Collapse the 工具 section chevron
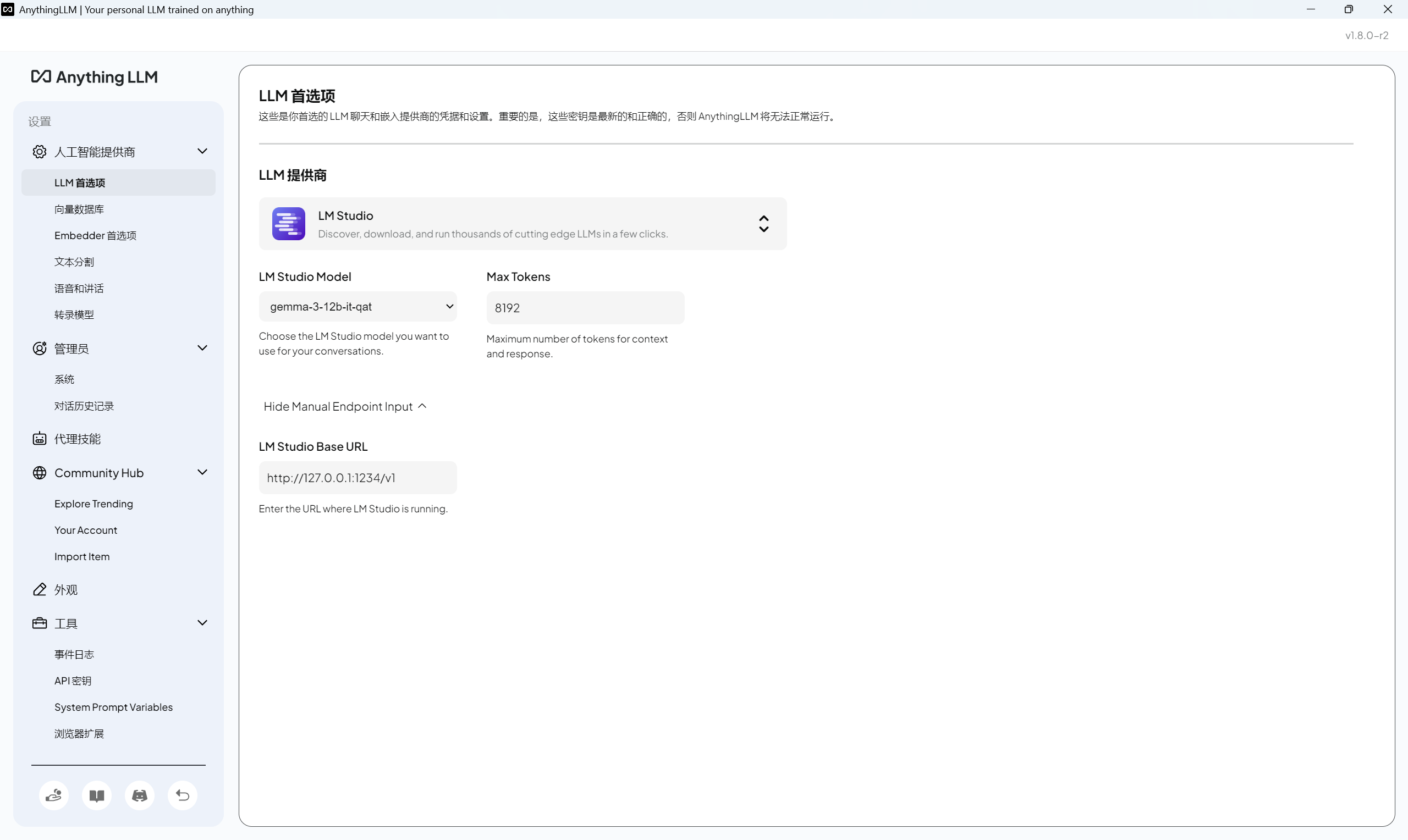The height and width of the screenshot is (840, 1408). [x=202, y=623]
